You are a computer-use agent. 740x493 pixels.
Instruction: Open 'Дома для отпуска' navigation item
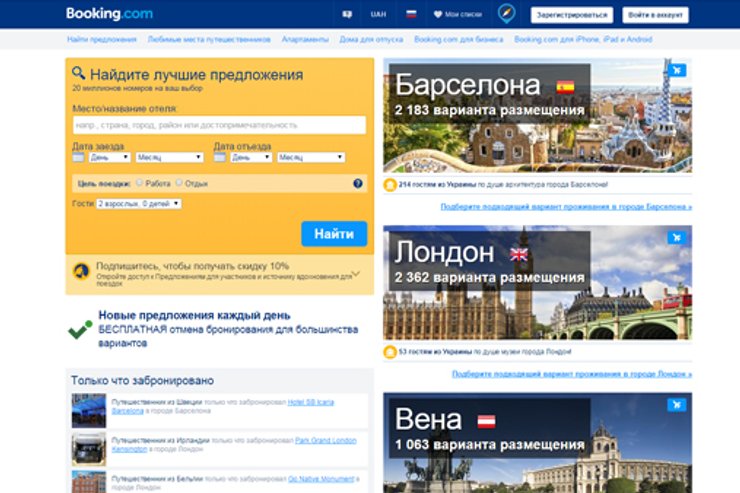(x=371, y=40)
